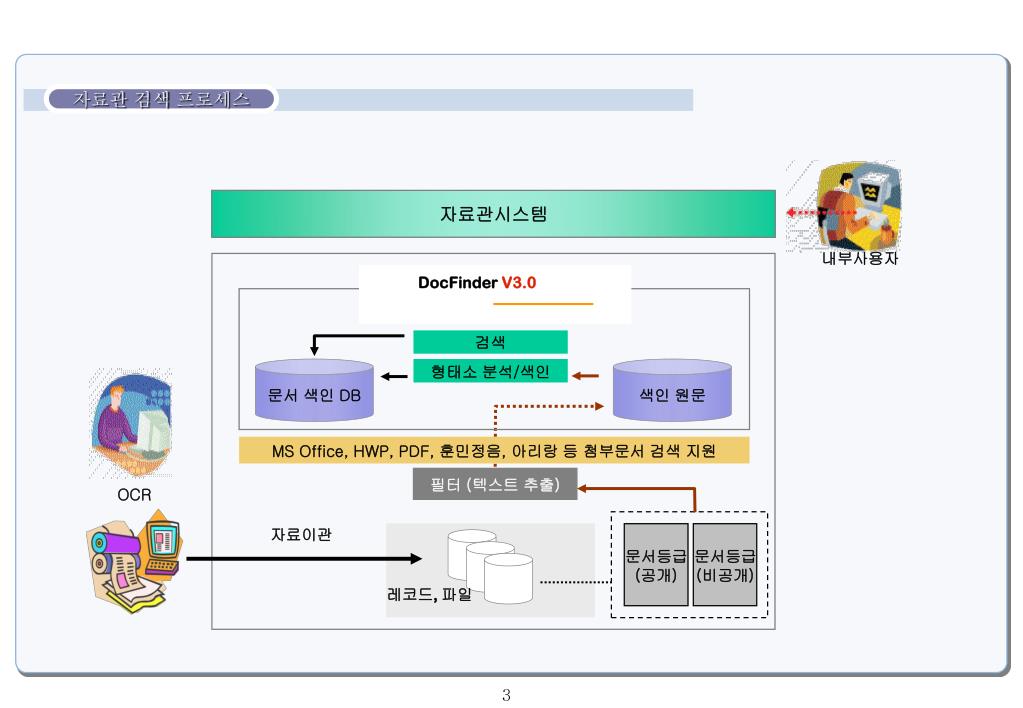
Task: Click page number 3 at the bottom
Action: [506, 695]
